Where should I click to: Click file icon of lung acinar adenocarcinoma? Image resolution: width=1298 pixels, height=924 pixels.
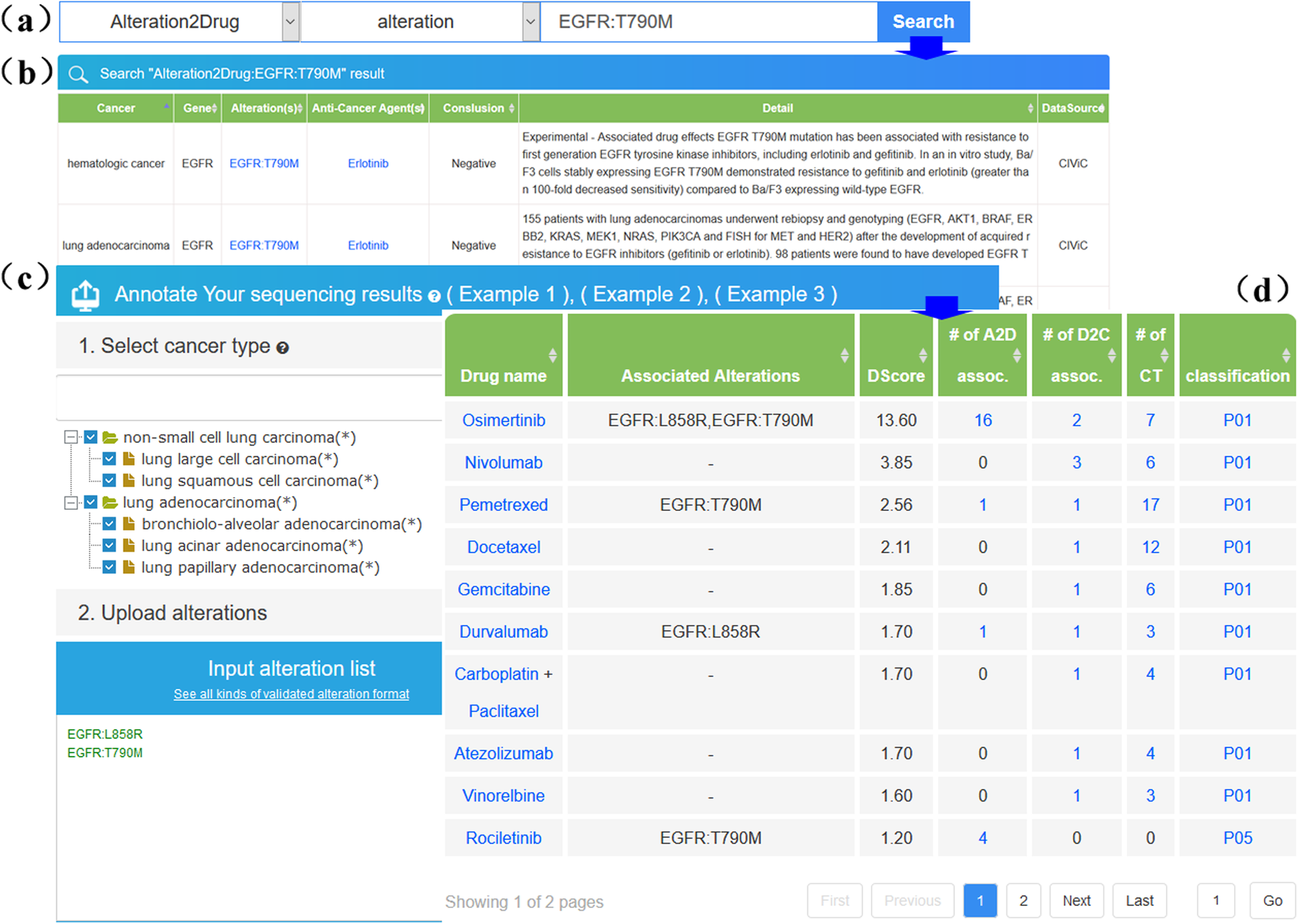point(129,545)
